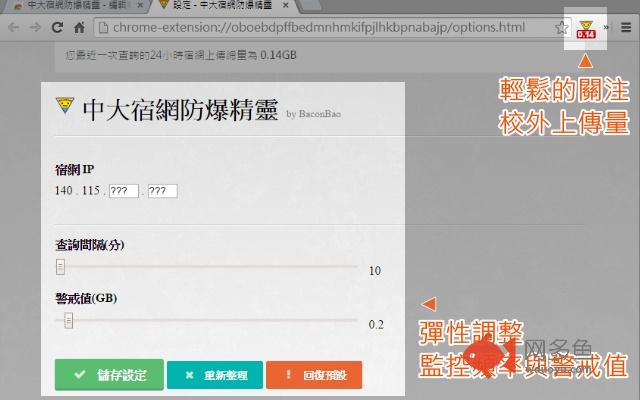Close the first browser tab

tap(140, 5)
